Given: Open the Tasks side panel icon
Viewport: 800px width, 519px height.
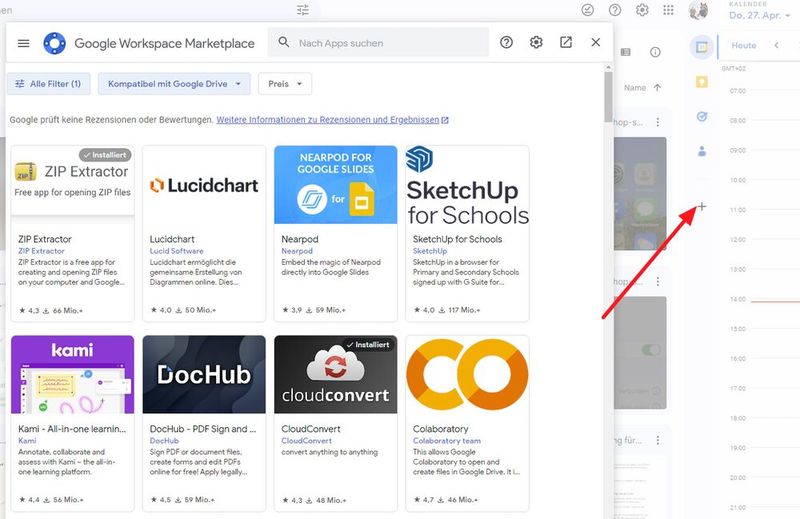Looking at the screenshot, I should pyautogui.click(x=702, y=116).
